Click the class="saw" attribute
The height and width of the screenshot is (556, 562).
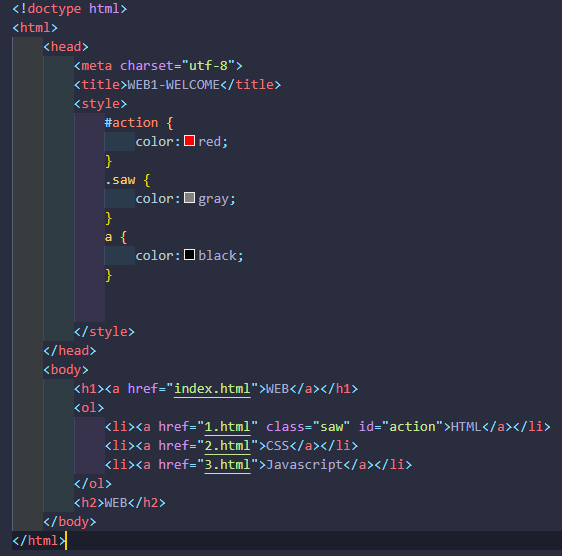(x=308, y=427)
